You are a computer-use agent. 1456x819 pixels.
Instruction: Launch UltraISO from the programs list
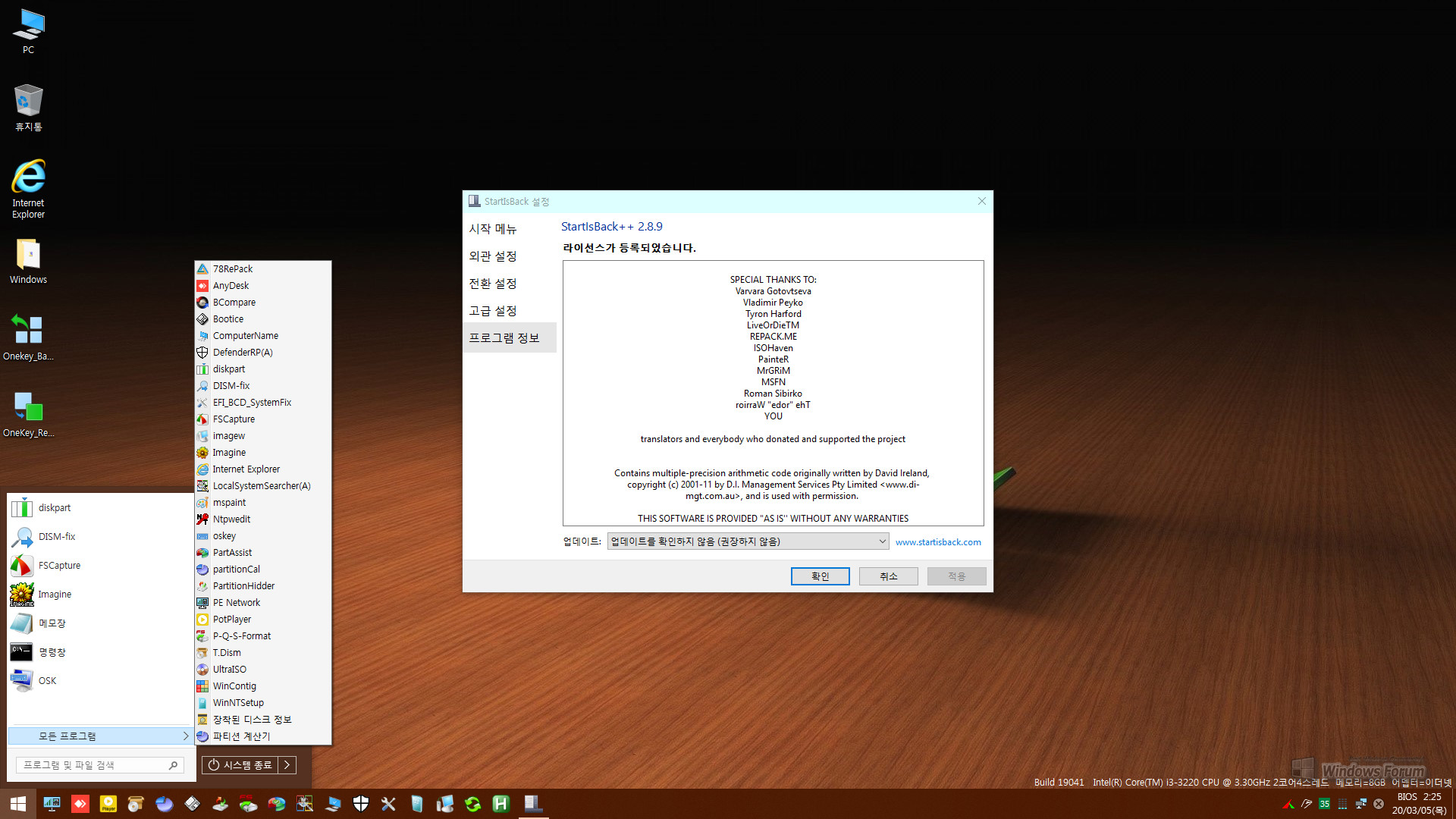(262, 670)
